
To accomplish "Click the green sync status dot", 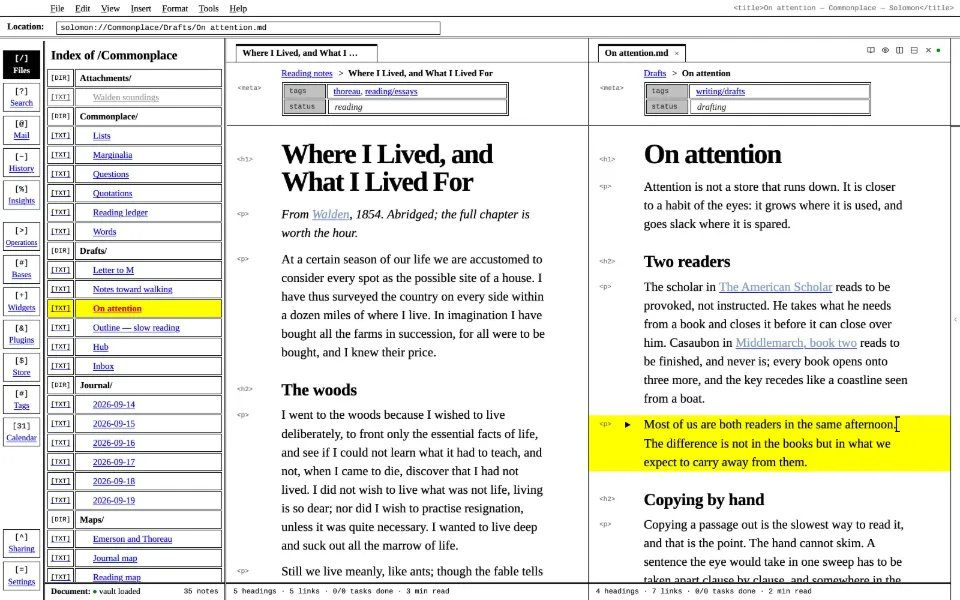I will (x=939, y=50).
